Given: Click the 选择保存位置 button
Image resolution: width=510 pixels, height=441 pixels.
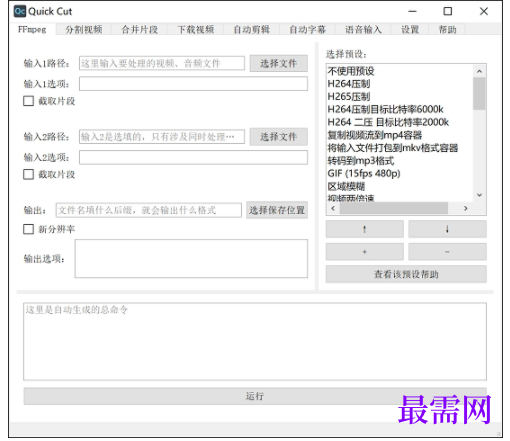Looking at the screenshot, I should tap(277, 210).
